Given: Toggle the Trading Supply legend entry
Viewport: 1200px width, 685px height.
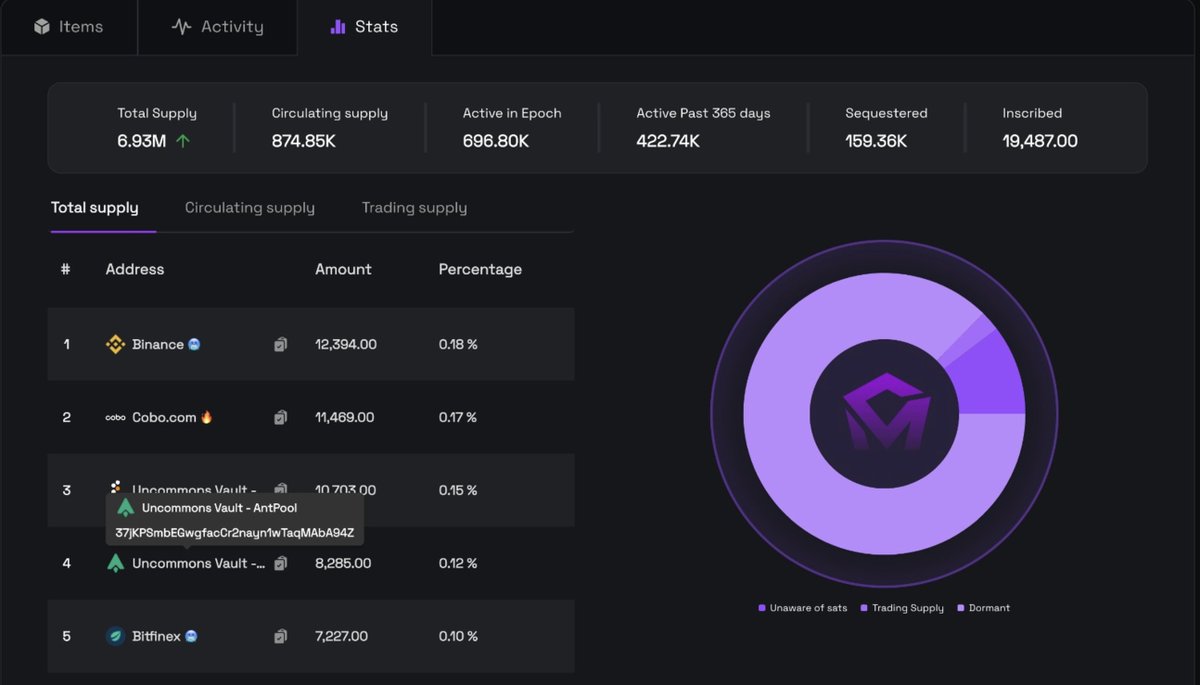Looking at the screenshot, I should point(900,607).
